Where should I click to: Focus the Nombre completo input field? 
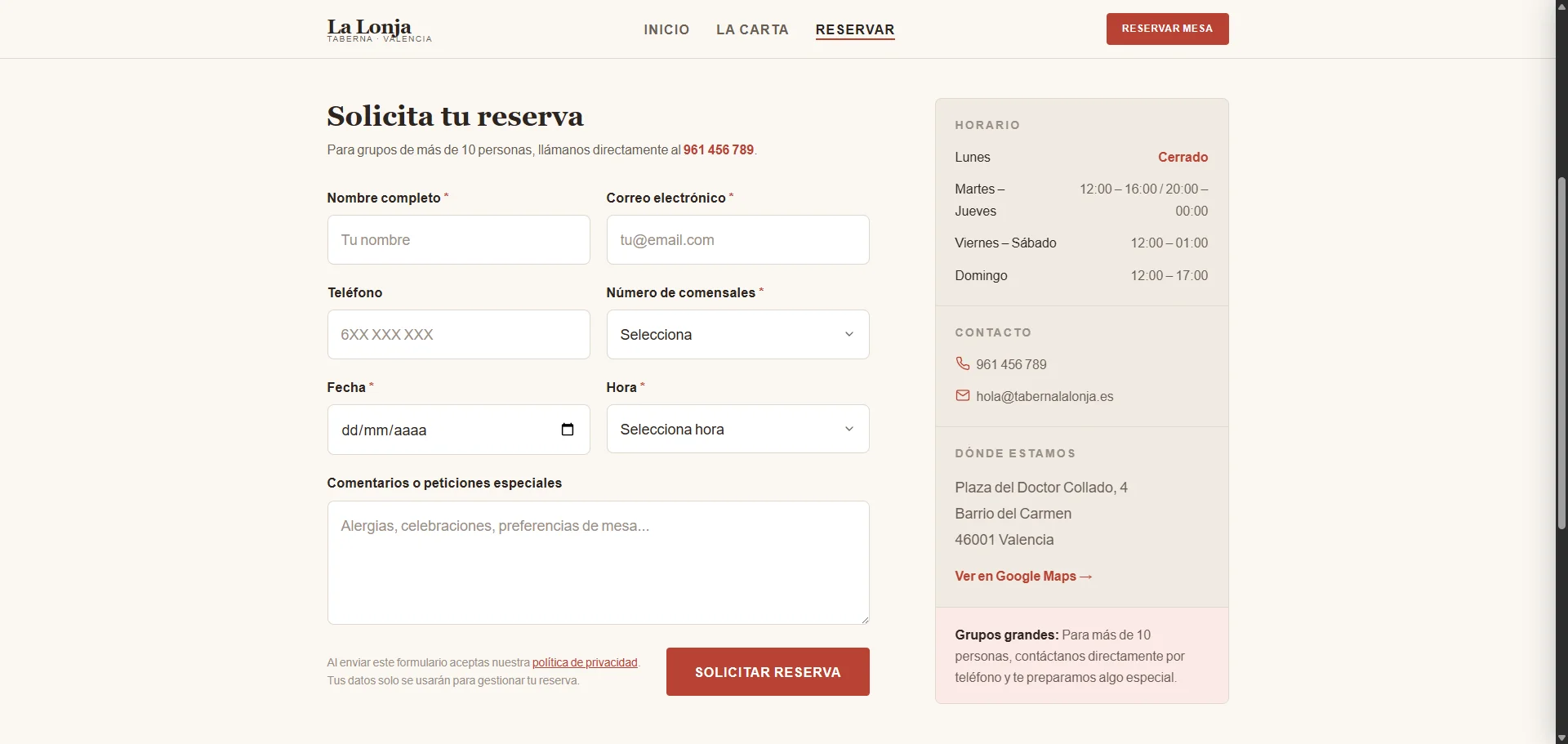click(458, 239)
